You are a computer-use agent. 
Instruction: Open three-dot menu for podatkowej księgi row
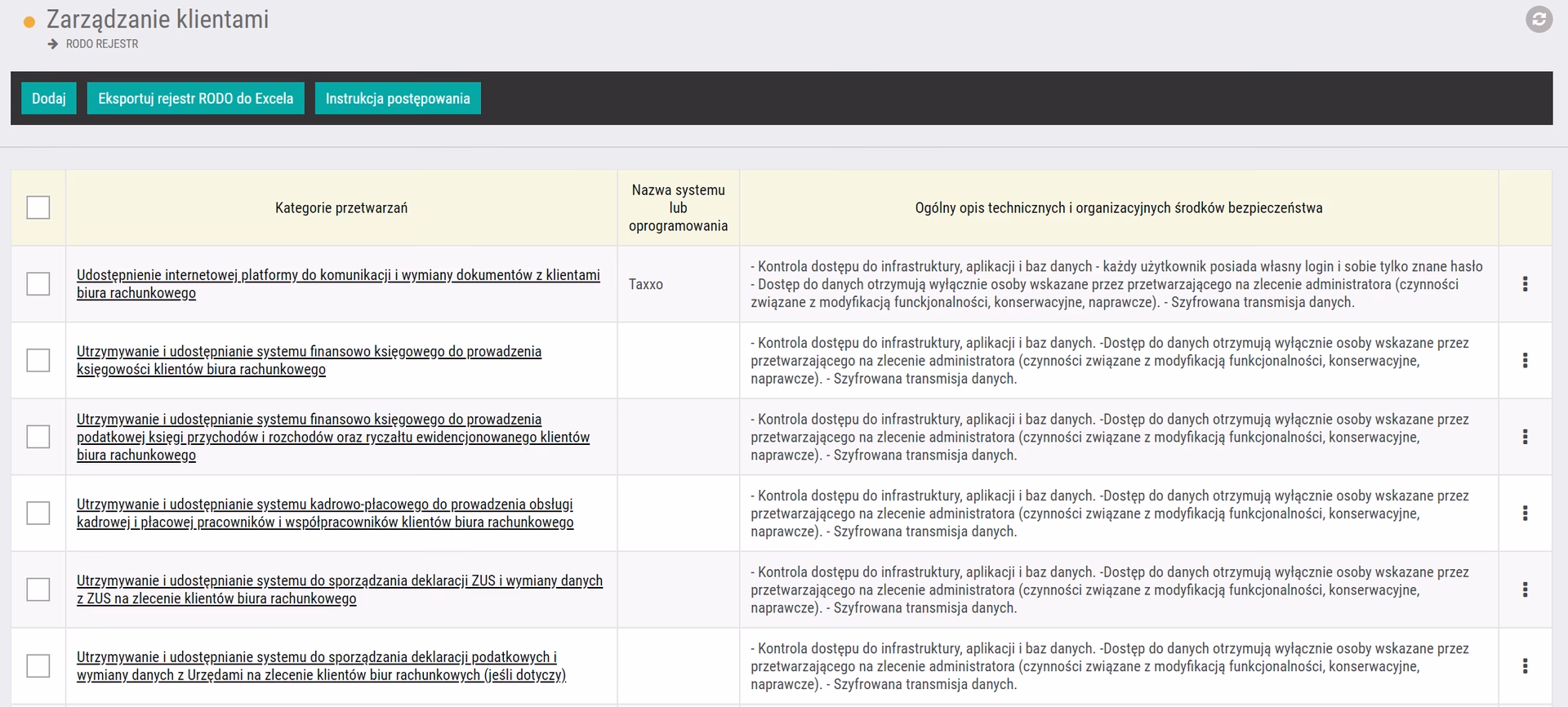coord(1525,437)
